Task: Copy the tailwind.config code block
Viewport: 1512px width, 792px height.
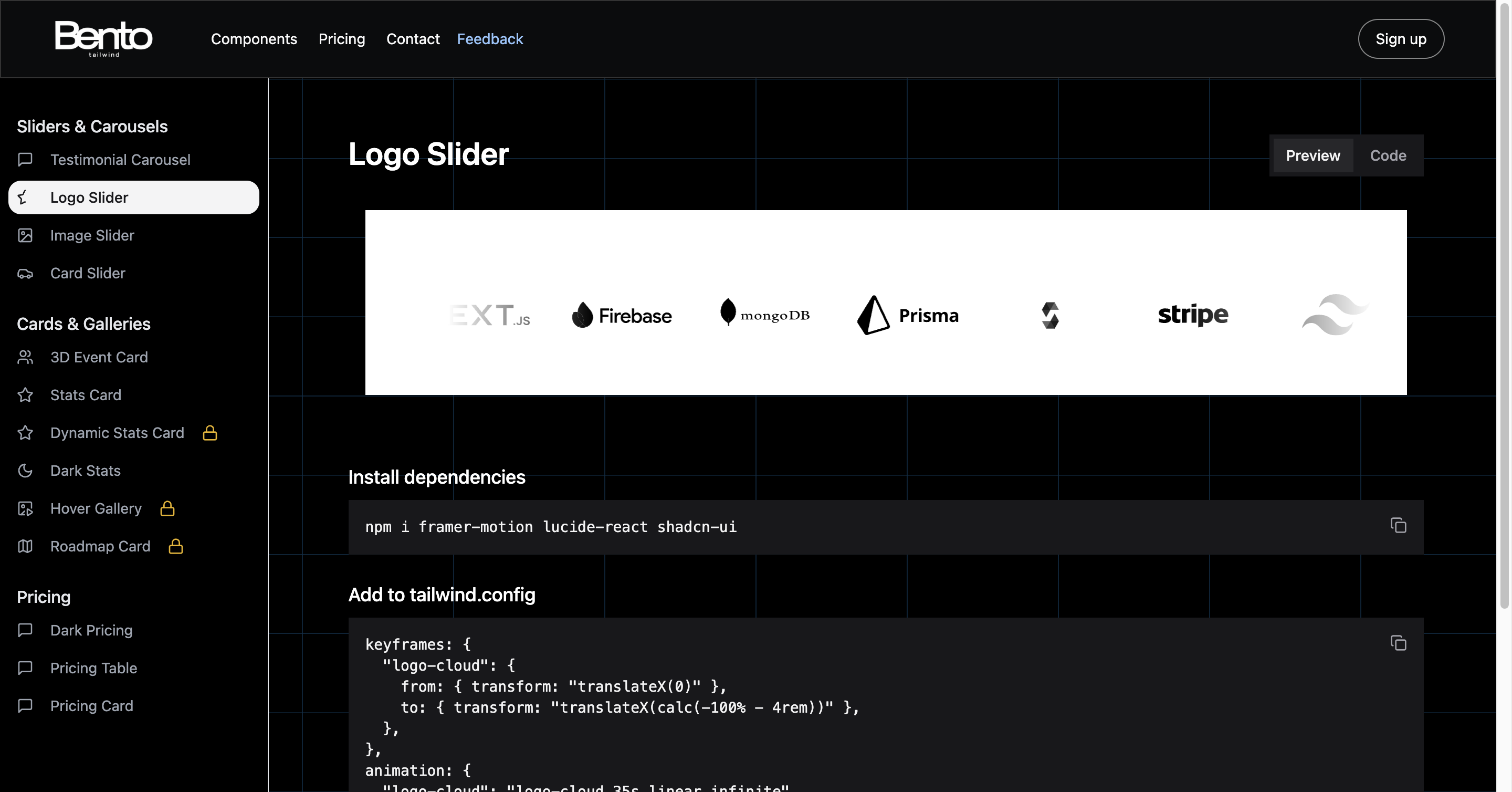Action: [1398, 643]
